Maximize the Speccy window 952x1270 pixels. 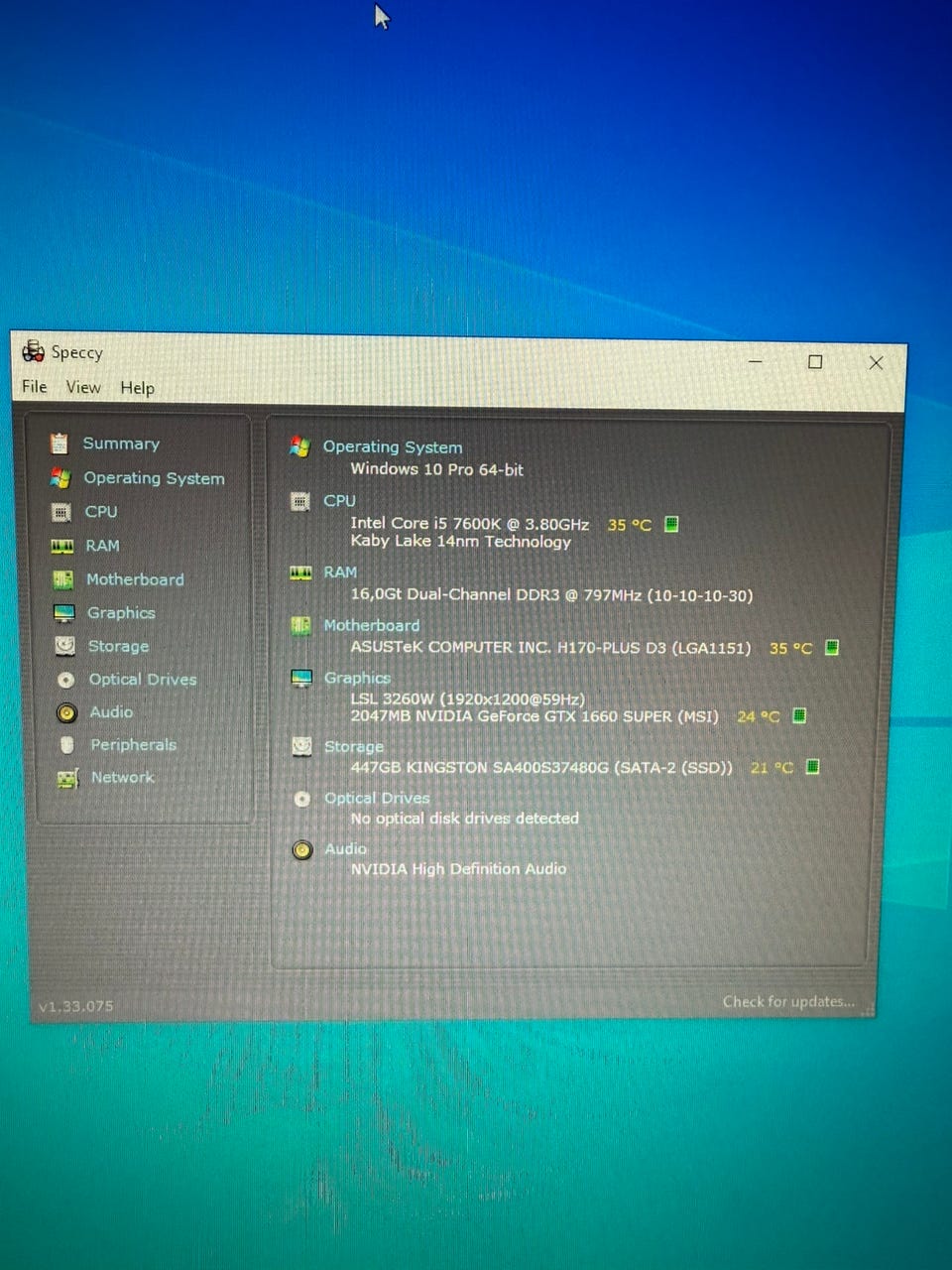[x=815, y=362]
